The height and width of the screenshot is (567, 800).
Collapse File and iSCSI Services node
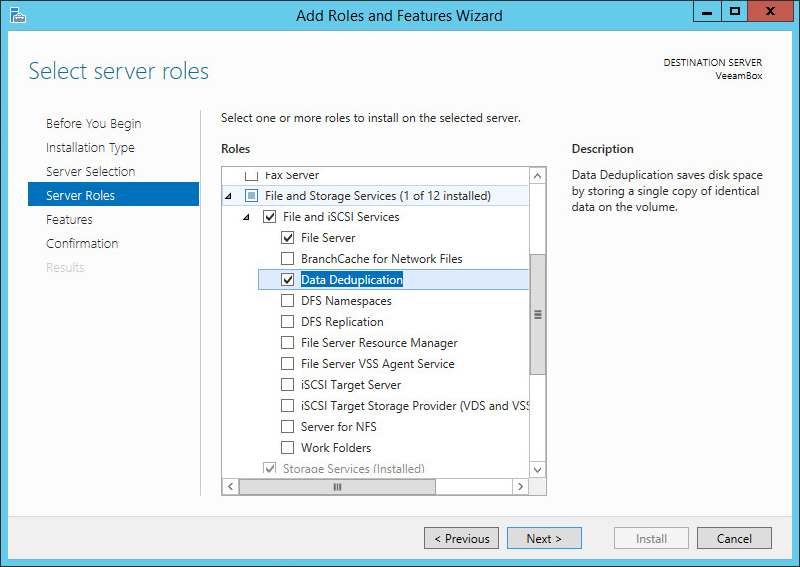click(246, 217)
